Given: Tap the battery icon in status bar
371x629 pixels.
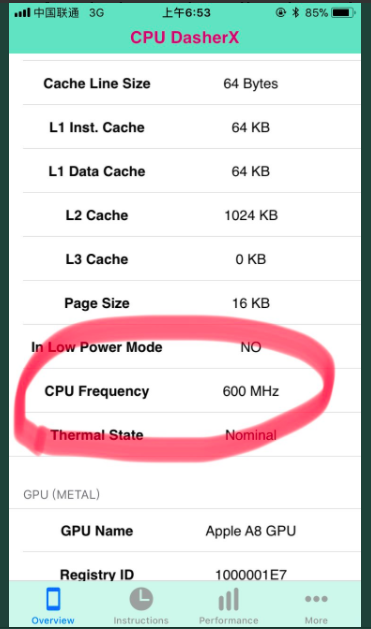Looking at the screenshot, I should coord(343,13).
